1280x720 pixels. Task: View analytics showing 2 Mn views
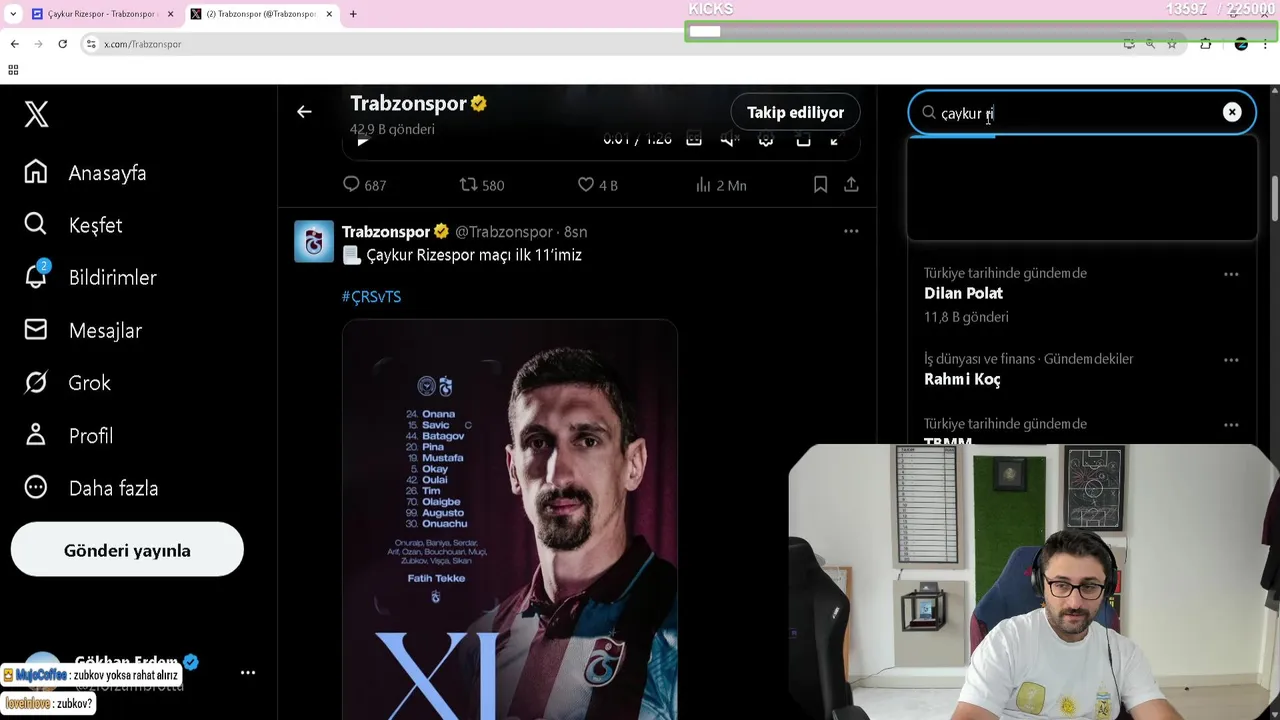coord(720,185)
